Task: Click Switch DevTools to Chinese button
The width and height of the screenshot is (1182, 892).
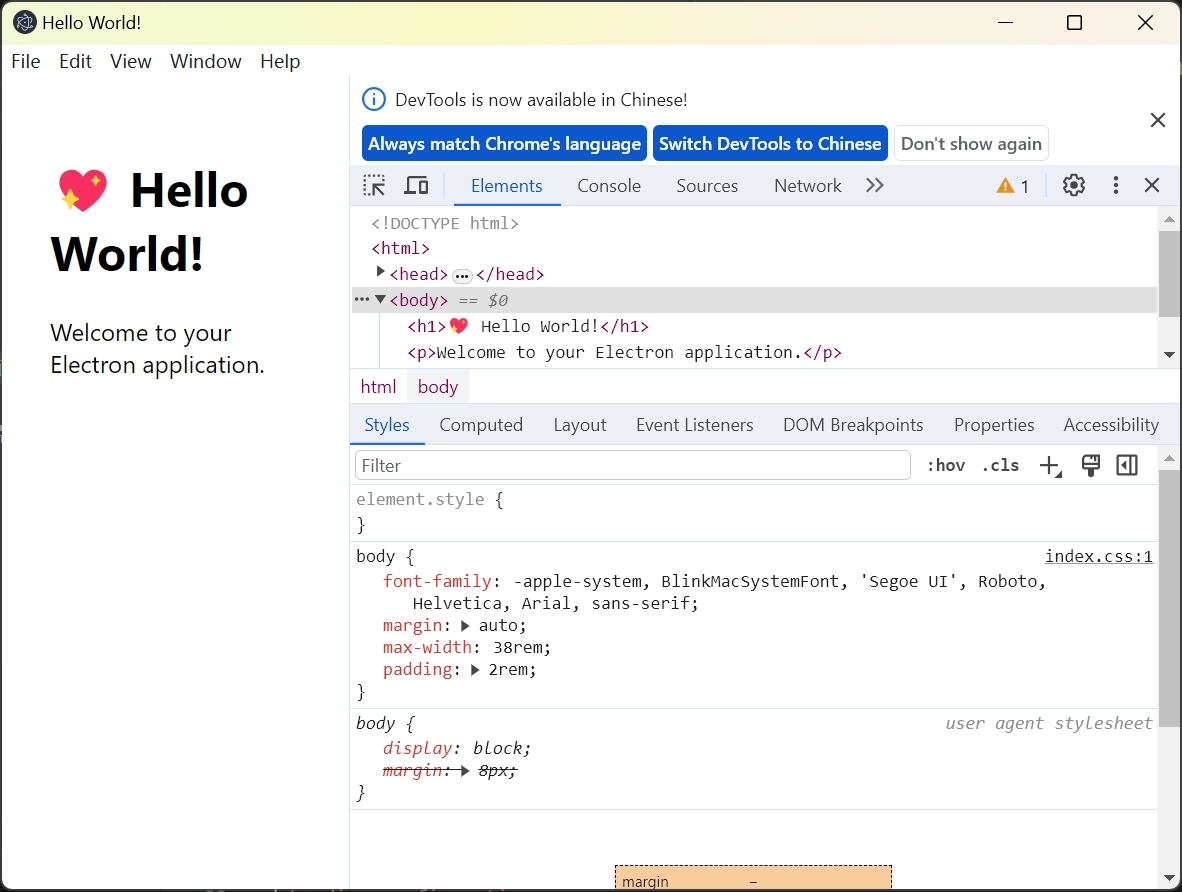Action: [770, 143]
